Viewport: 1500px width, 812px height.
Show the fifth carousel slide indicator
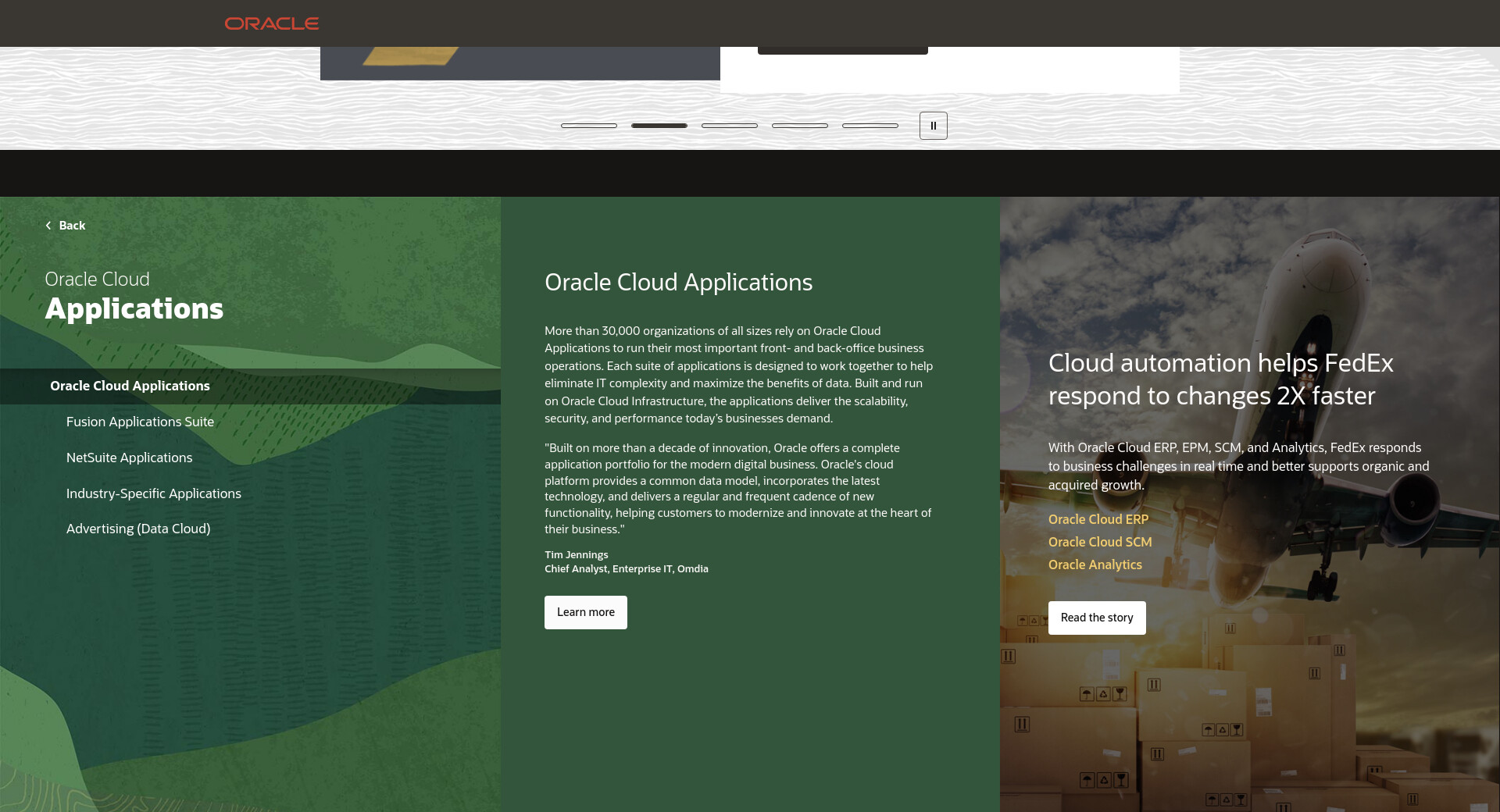[870, 126]
